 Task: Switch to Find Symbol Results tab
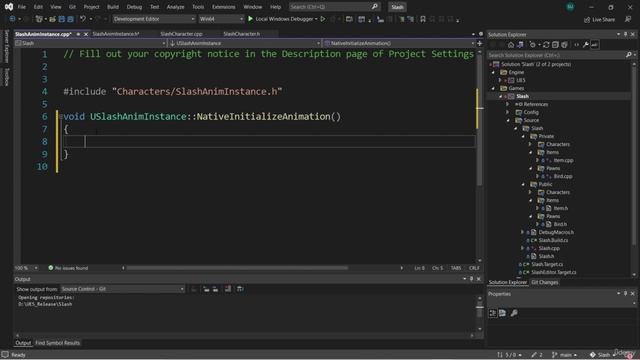58,343
